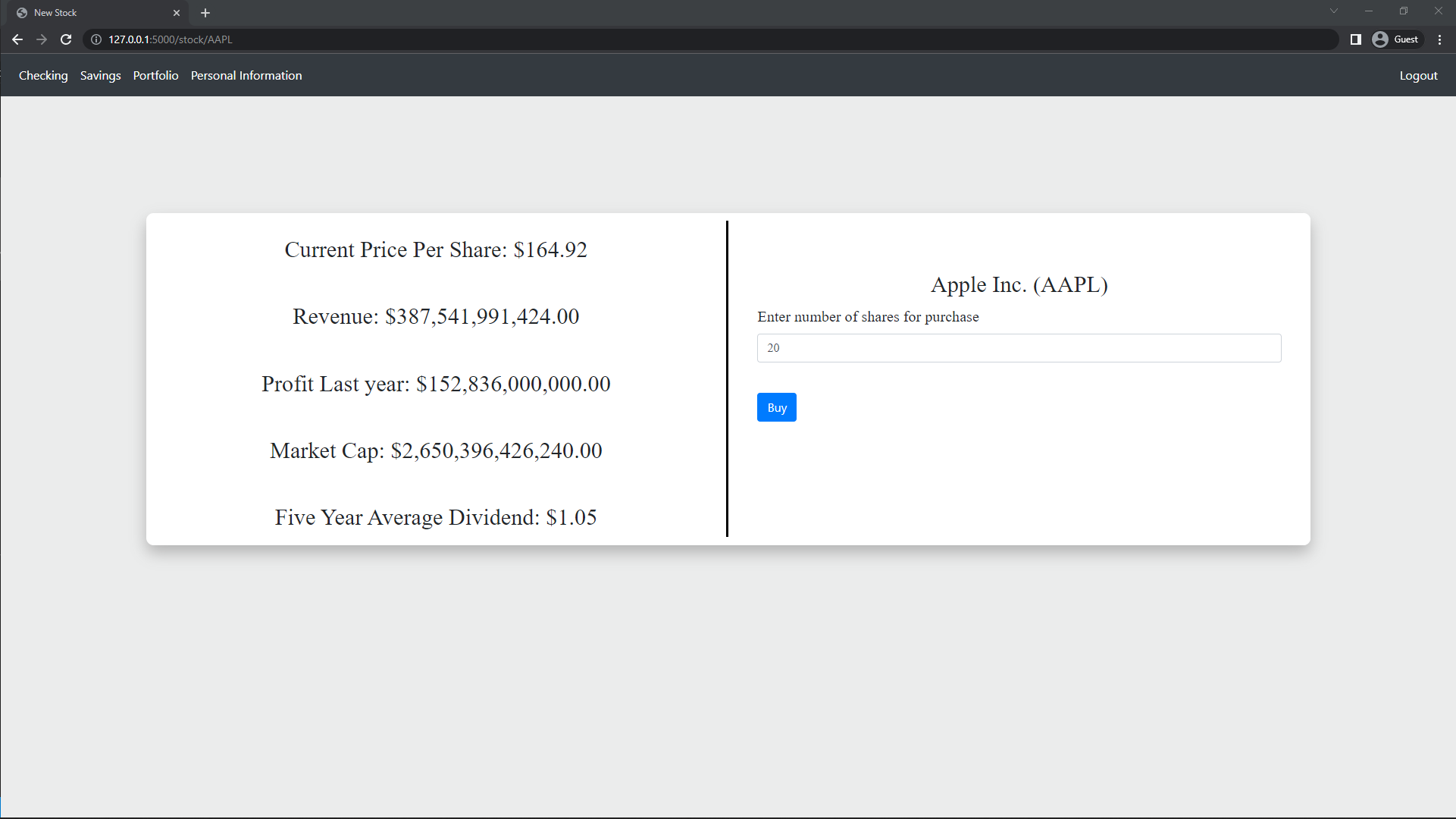Click the Profit Last year text
Screen dimensions: 1456x819
click(436, 384)
